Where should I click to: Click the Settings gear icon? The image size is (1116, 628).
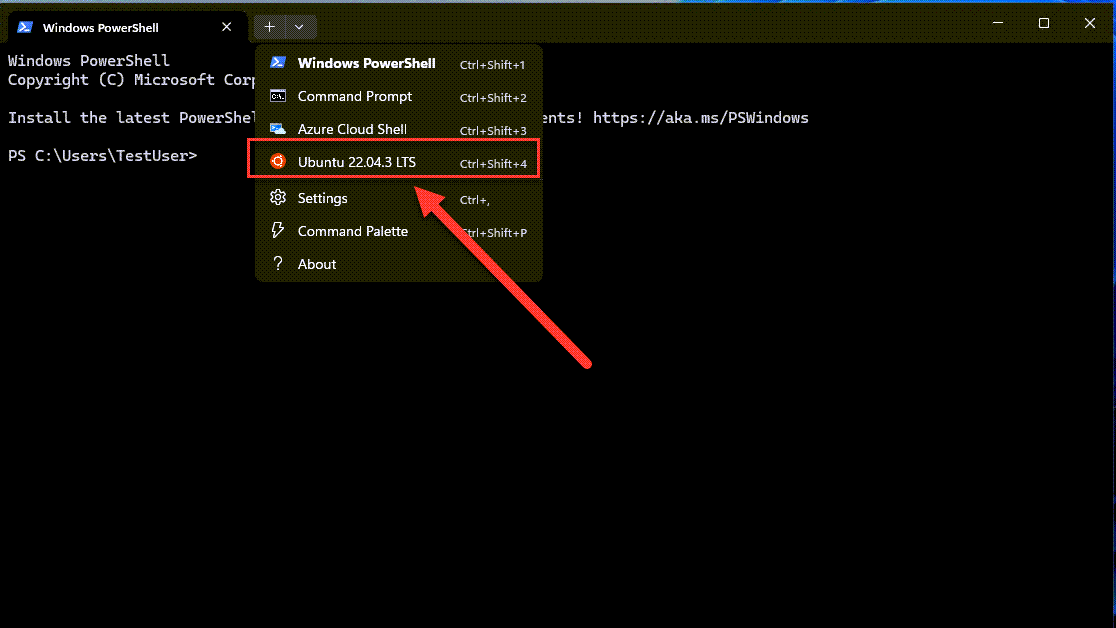[x=278, y=197]
